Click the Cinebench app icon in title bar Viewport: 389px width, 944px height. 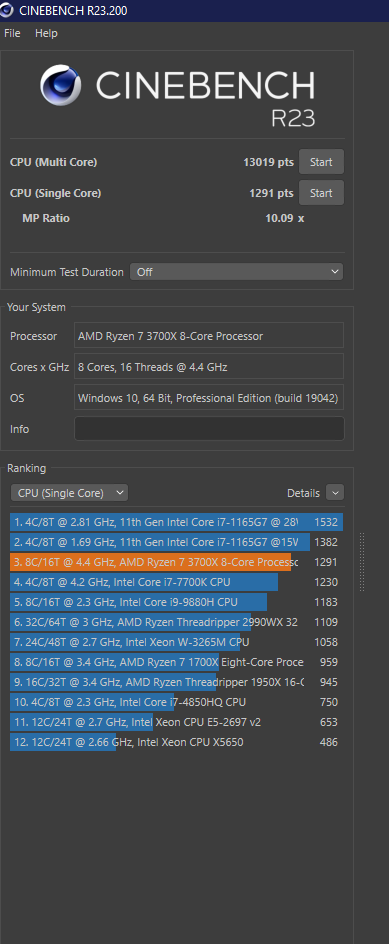(7, 10)
